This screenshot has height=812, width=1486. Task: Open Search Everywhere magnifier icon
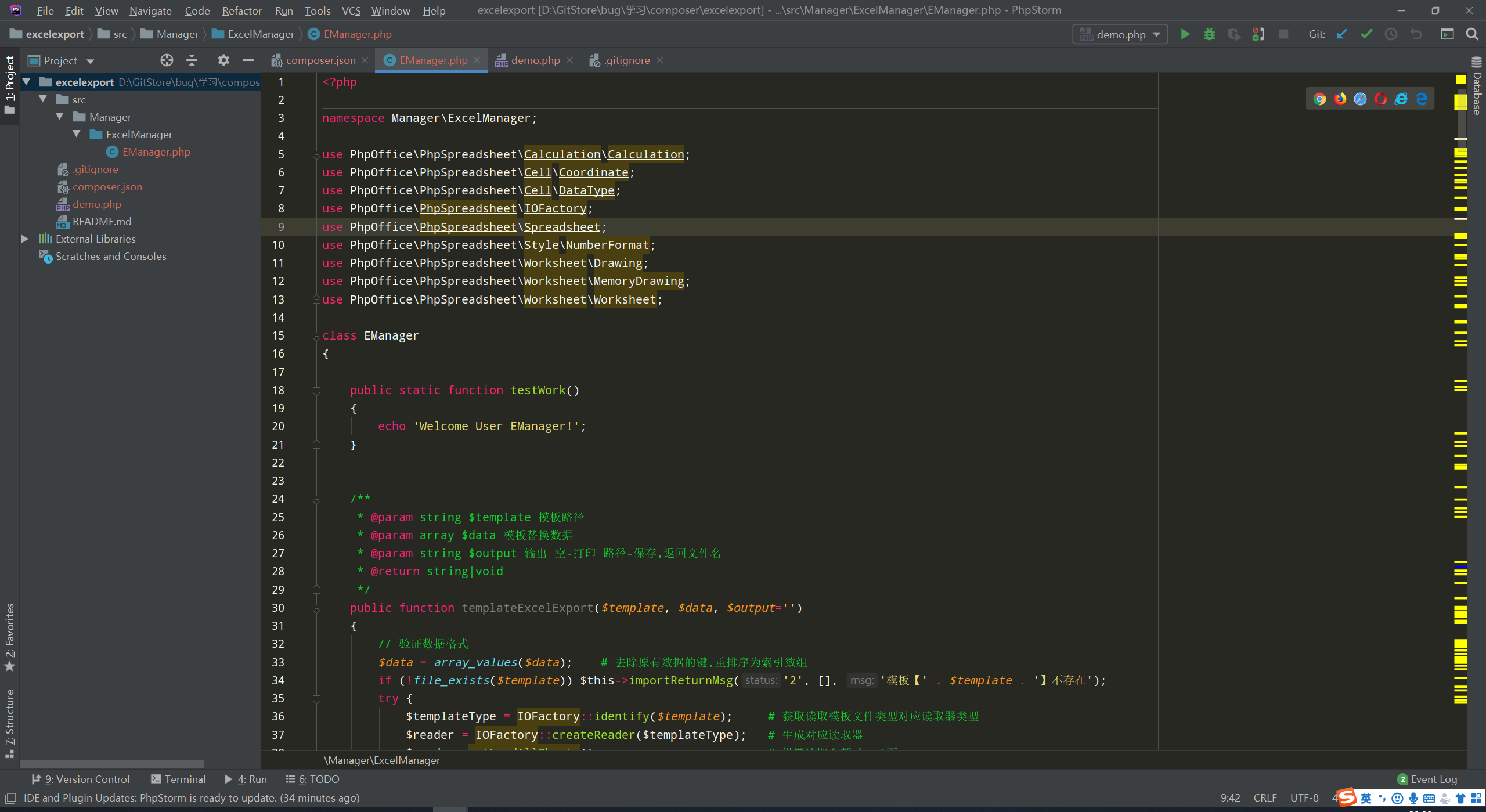[x=1472, y=34]
